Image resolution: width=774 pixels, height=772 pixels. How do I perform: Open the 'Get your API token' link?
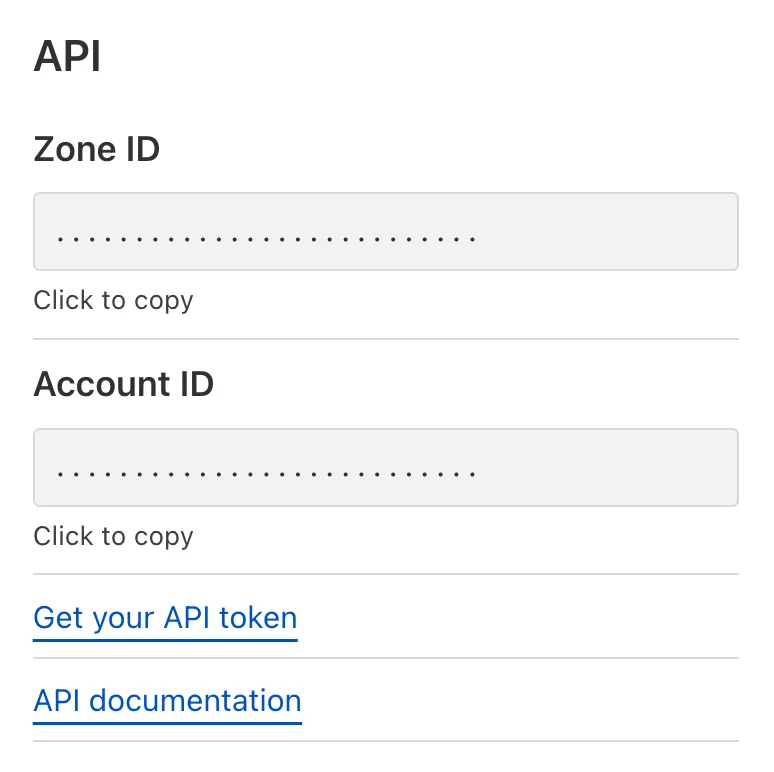pos(165,617)
